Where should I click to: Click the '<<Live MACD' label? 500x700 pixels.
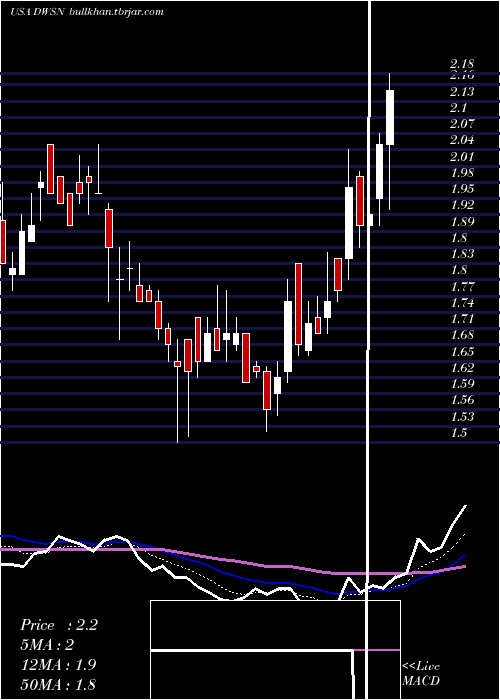(421, 674)
